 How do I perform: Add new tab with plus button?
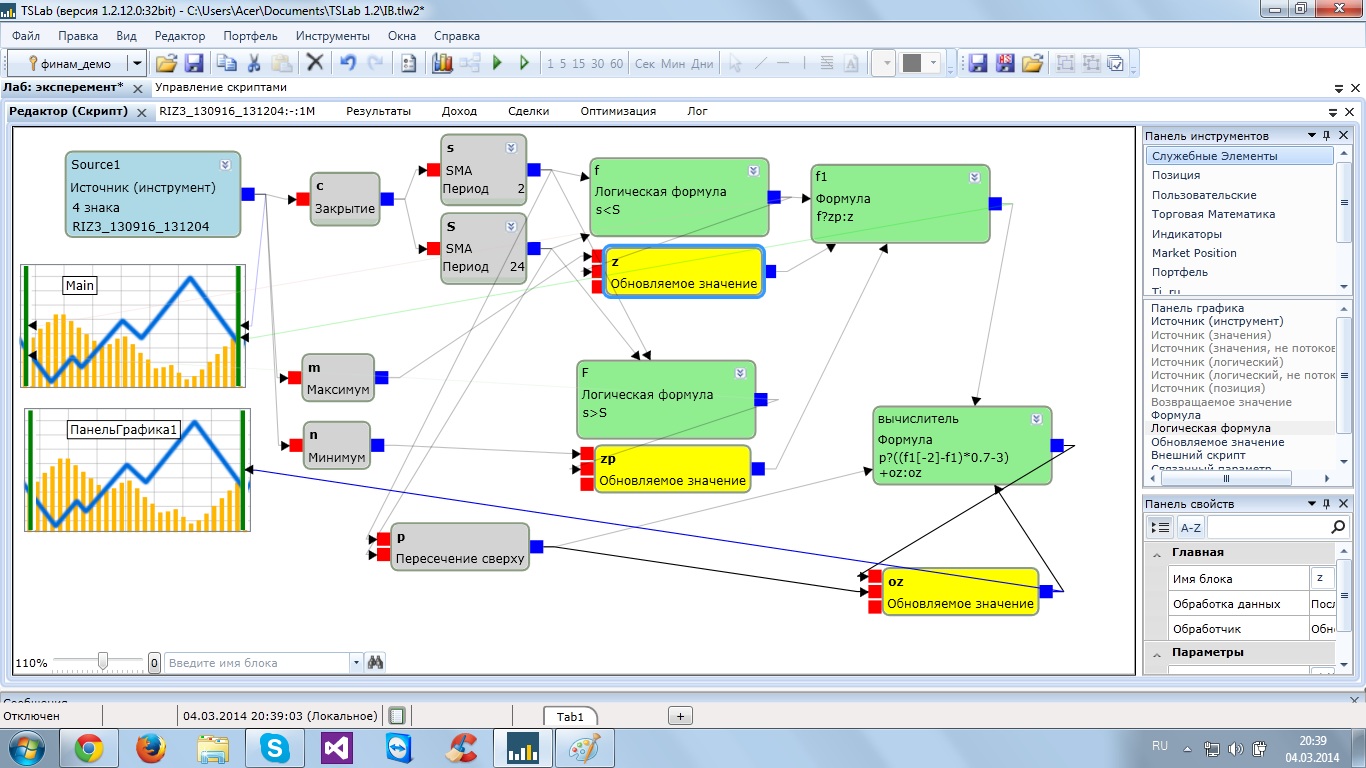point(680,716)
